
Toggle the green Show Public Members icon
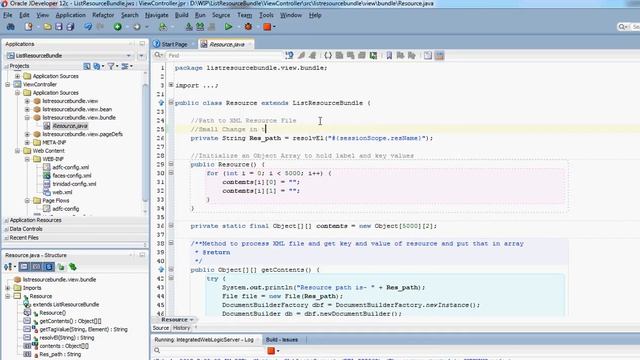coord(61,267)
